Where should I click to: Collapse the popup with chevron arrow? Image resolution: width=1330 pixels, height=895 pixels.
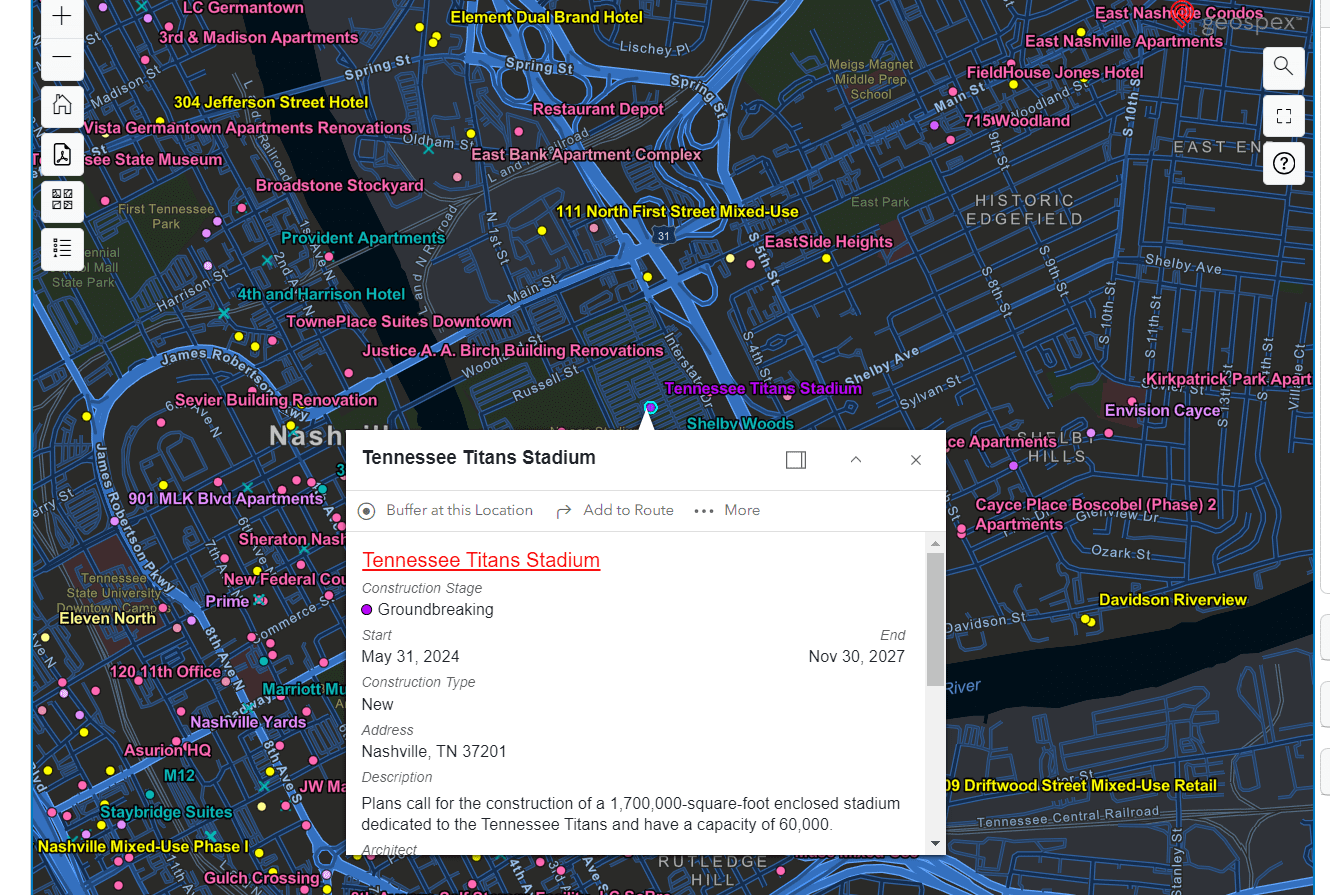(x=856, y=460)
